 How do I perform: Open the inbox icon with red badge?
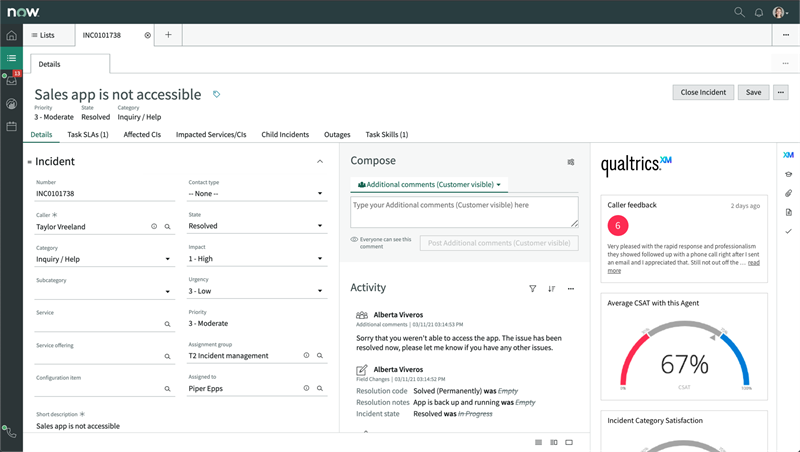pos(11,81)
